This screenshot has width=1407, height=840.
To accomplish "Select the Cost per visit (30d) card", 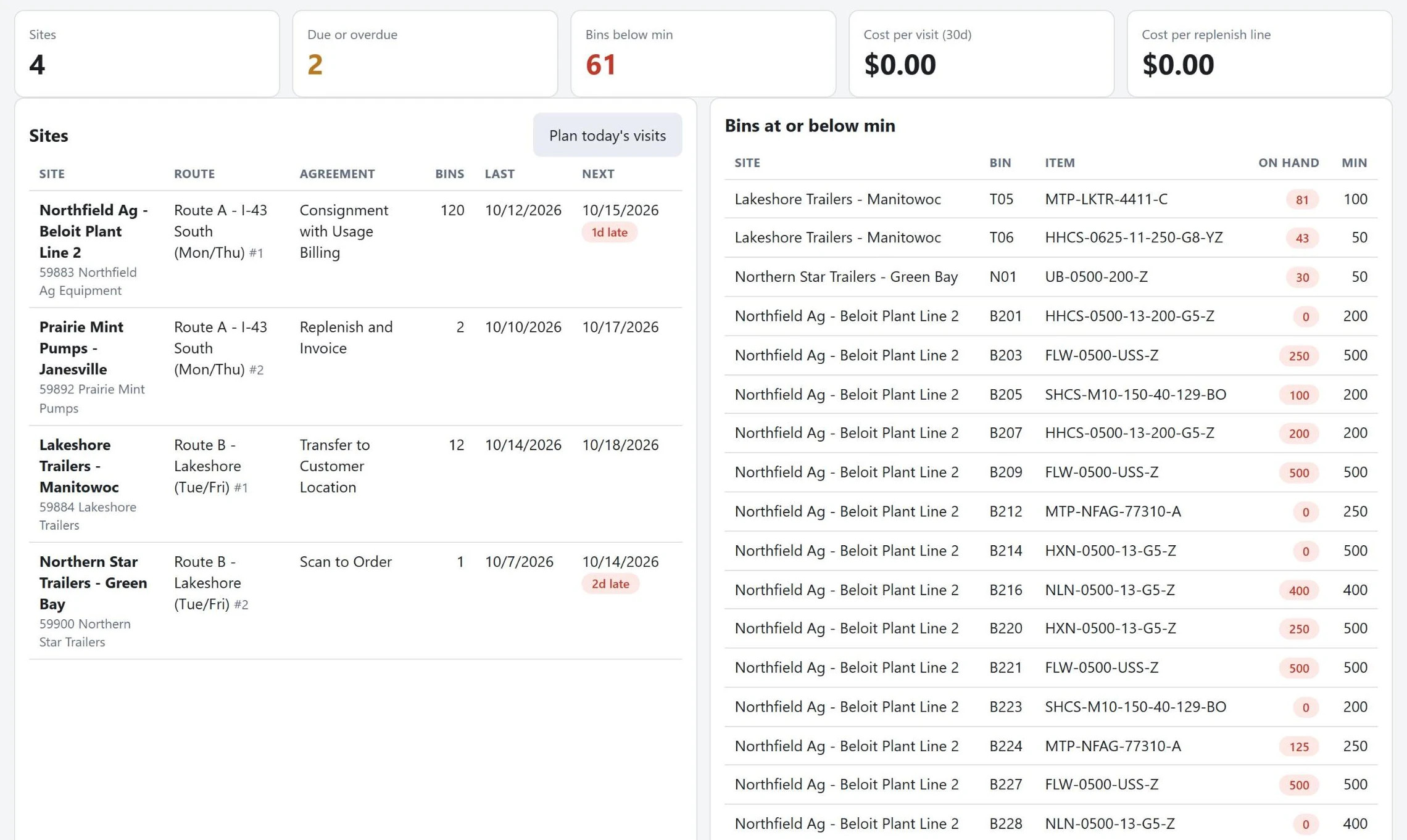I will (981, 53).
